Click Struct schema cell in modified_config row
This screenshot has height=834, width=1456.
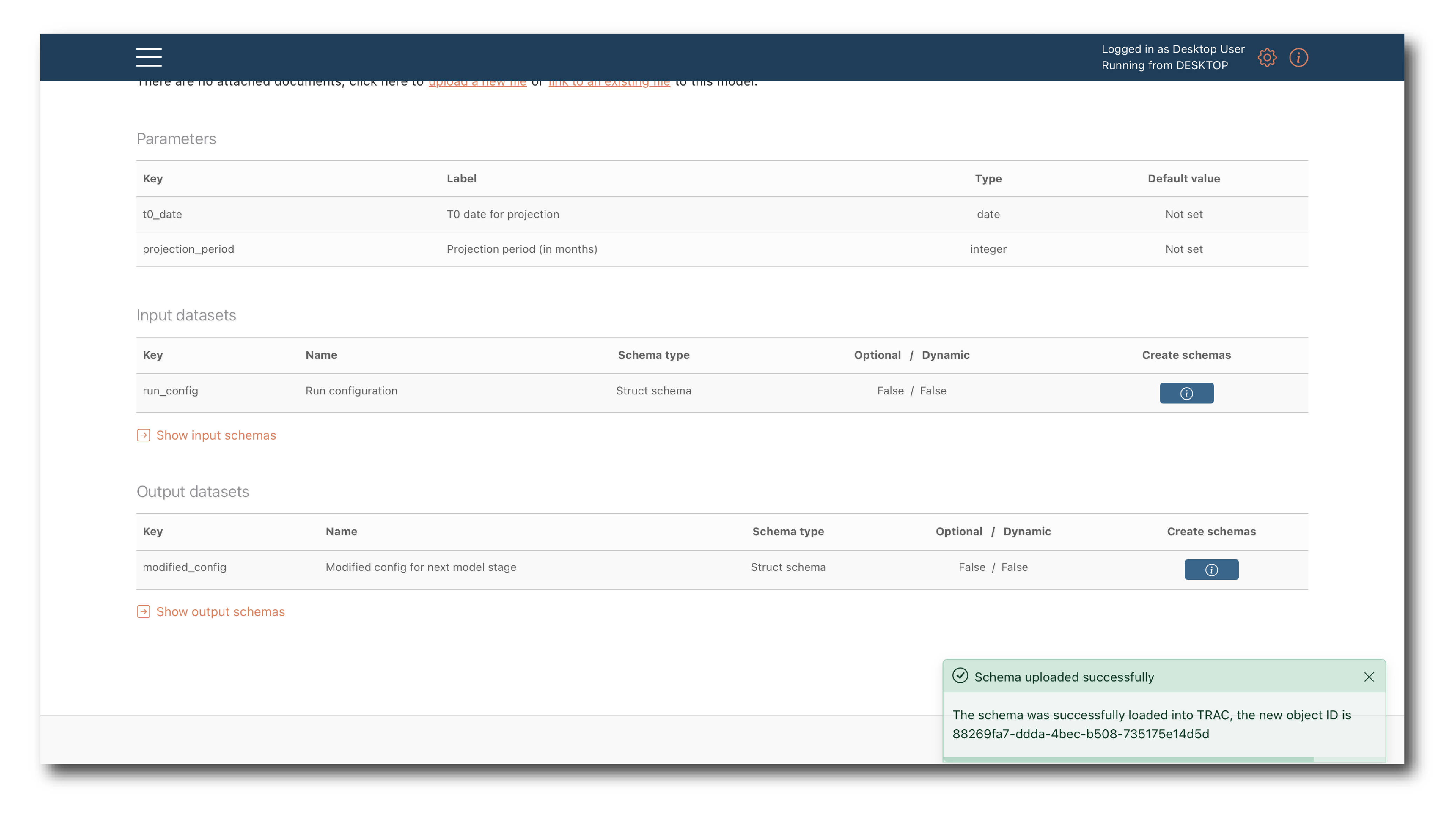(x=788, y=567)
